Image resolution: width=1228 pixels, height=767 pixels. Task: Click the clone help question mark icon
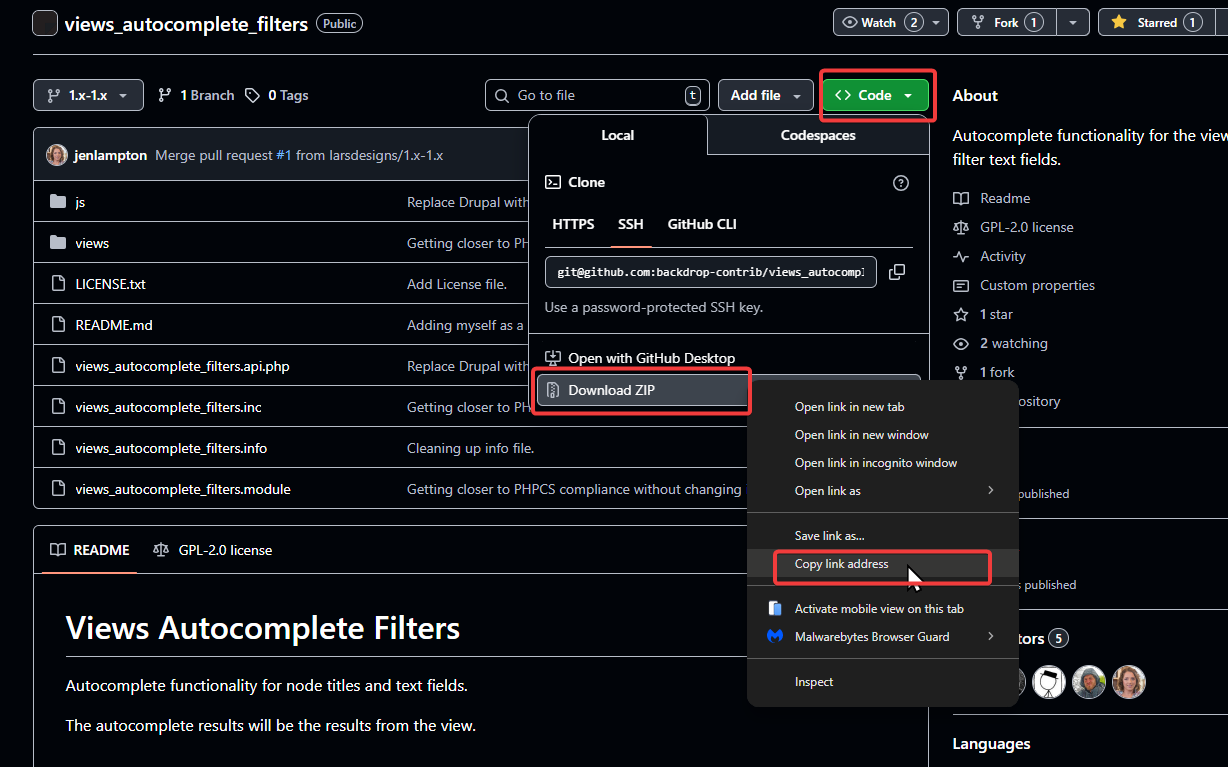[x=900, y=183]
